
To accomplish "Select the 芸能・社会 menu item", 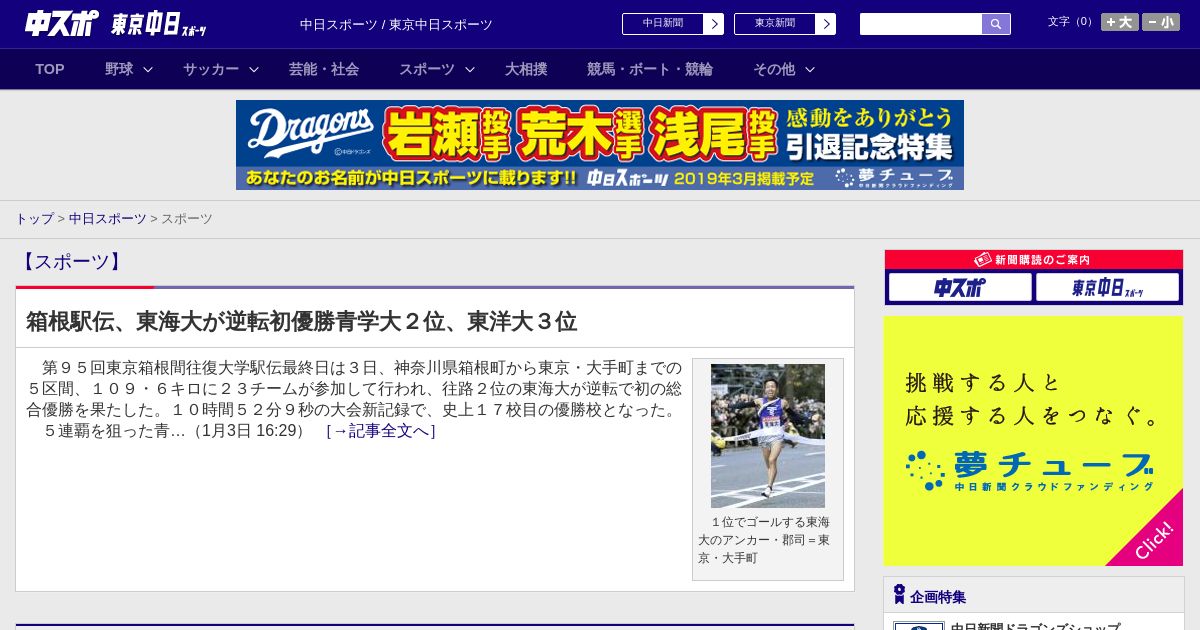I will [x=324, y=69].
